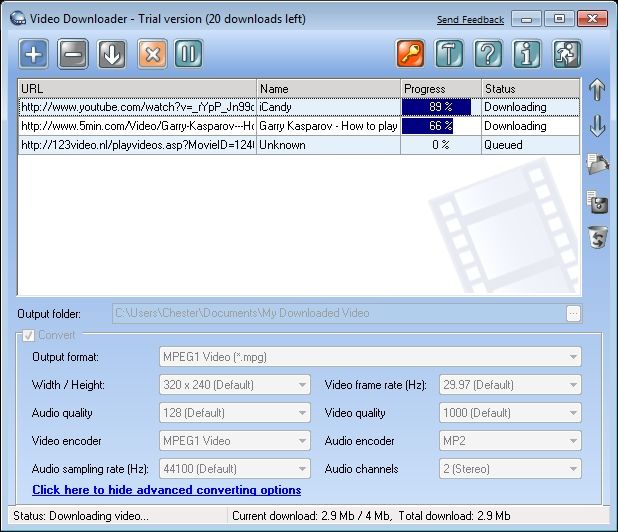Image resolution: width=618 pixels, height=532 pixels.
Task: Browse output folder with the ellipsis button
Action: [x=573, y=314]
